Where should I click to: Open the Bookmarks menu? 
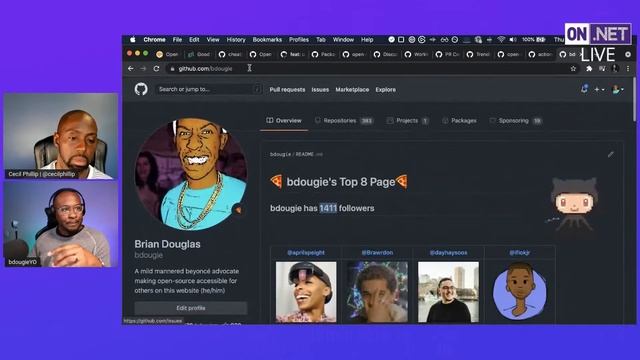pos(267,40)
